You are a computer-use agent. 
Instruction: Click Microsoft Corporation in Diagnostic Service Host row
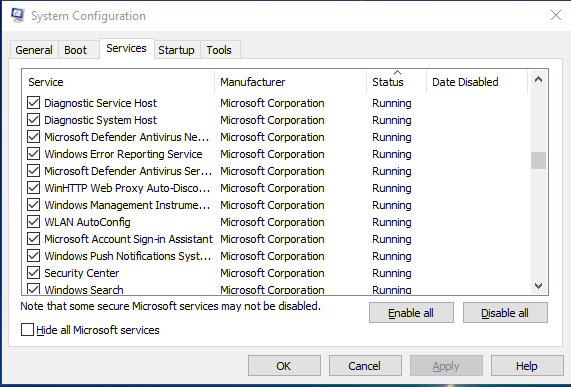272,103
